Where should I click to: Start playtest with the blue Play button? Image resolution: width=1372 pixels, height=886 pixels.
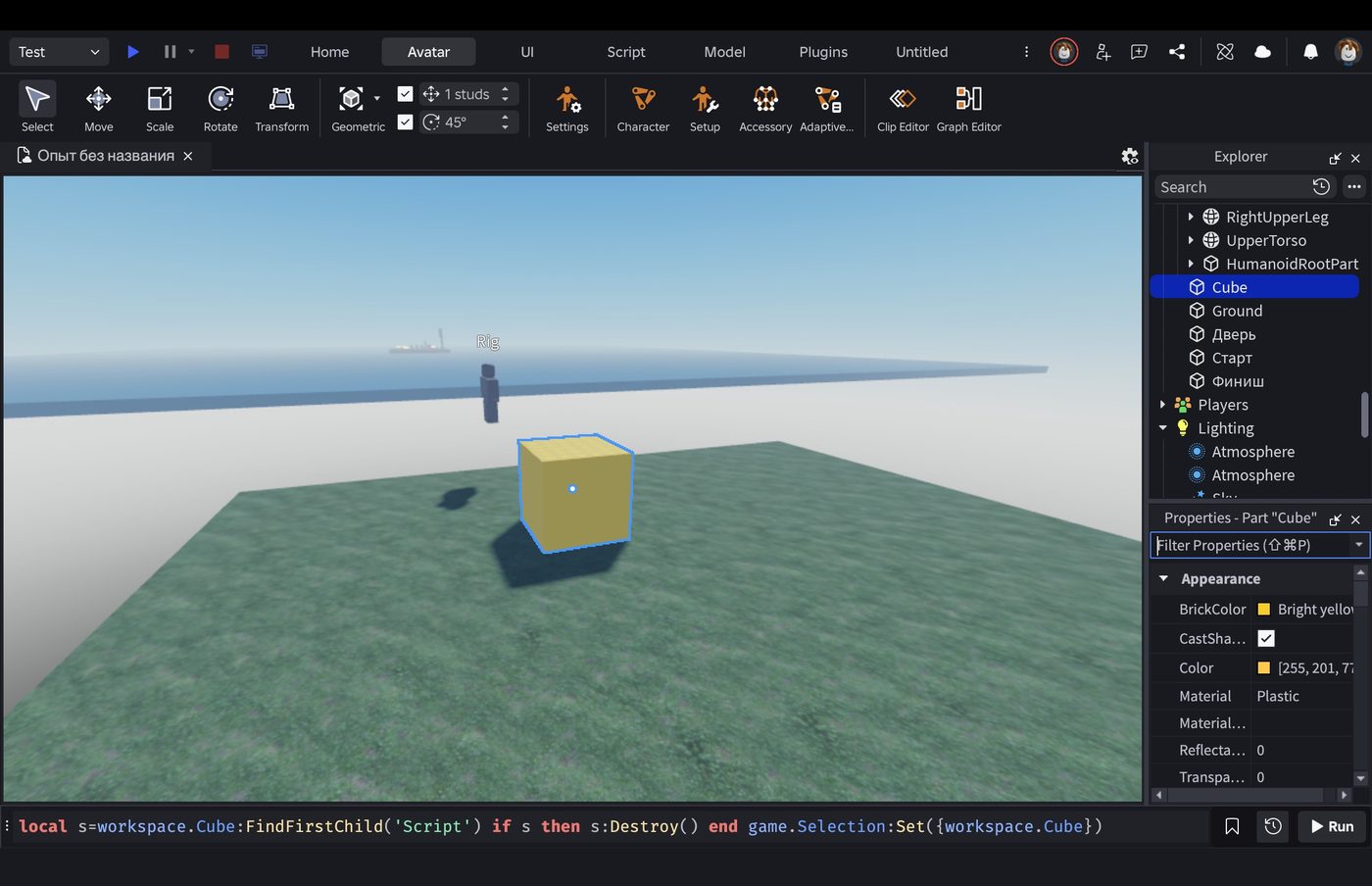click(133, 52)
